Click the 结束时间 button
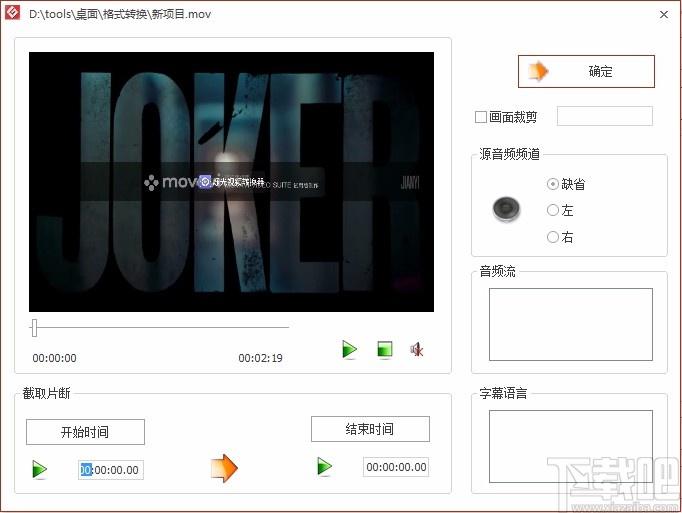The image size is (682, 513). click(x=370, y=429)
